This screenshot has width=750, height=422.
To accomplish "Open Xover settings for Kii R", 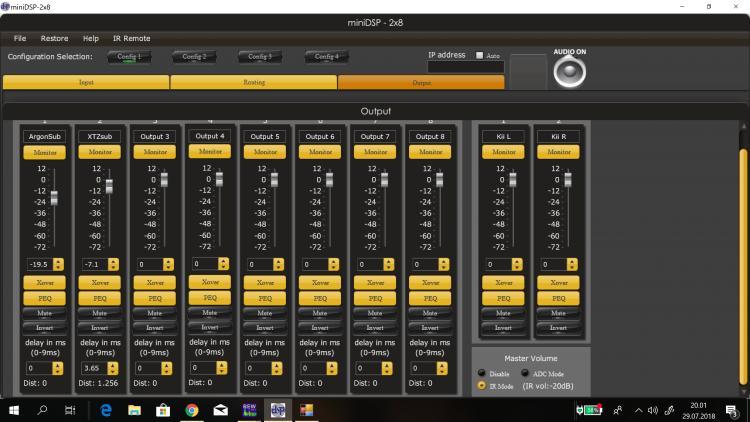I will (x=558, y=283).
